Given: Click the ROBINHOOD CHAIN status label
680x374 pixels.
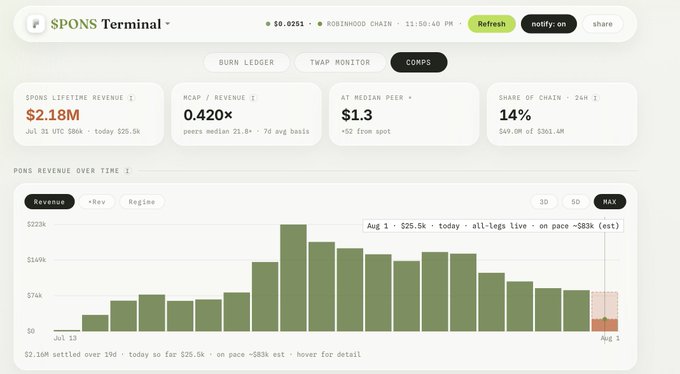Looking at the screenshot, I should coord(359,24).
